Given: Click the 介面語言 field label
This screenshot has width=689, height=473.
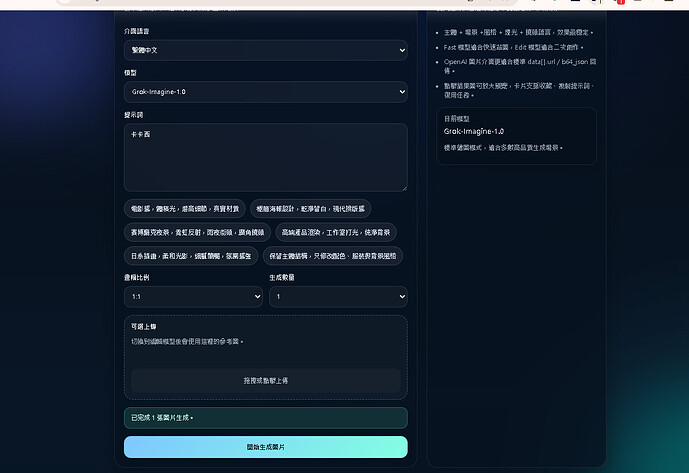Looking at the screenshot, I should [x=137, y=31].
